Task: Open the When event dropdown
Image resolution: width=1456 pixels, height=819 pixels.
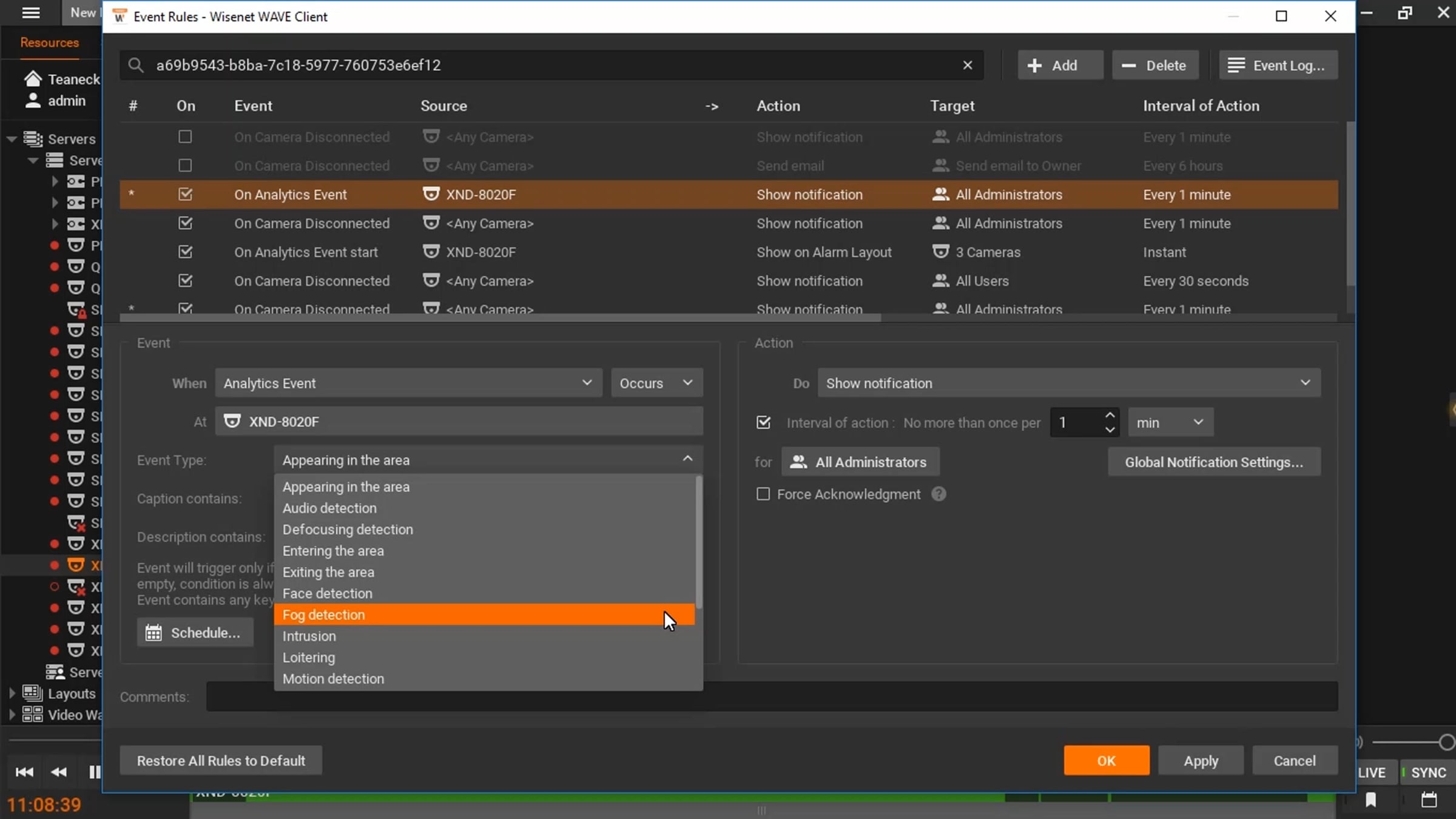Action: point(408,383)
